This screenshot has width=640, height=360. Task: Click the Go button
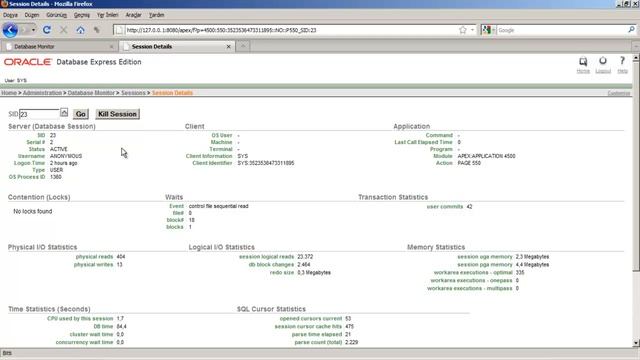[81, 114]
